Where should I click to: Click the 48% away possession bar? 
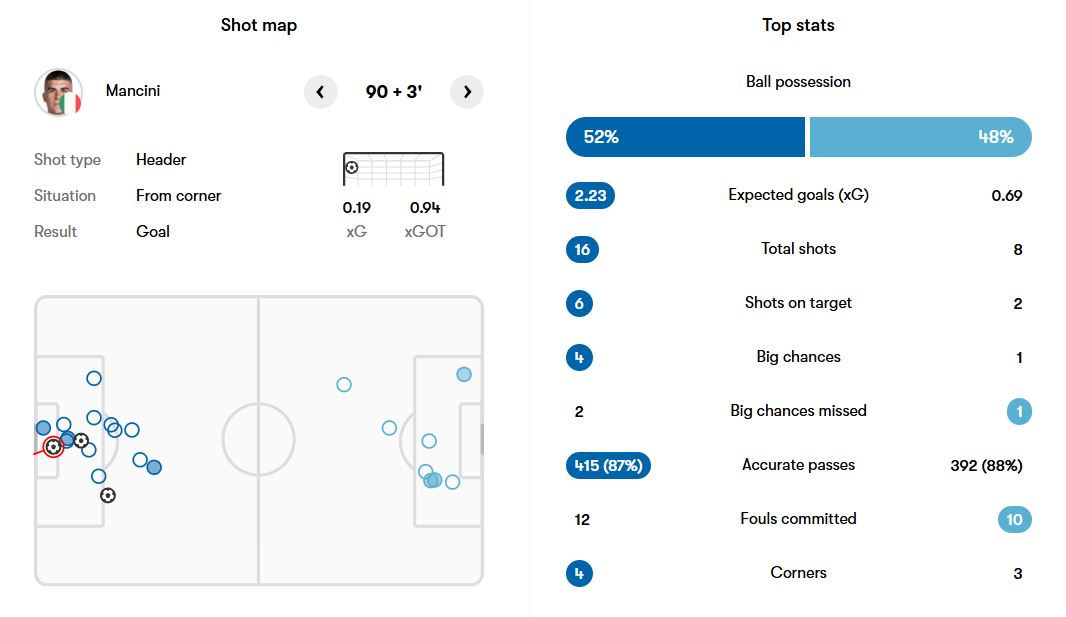click(x=920, y=137)
